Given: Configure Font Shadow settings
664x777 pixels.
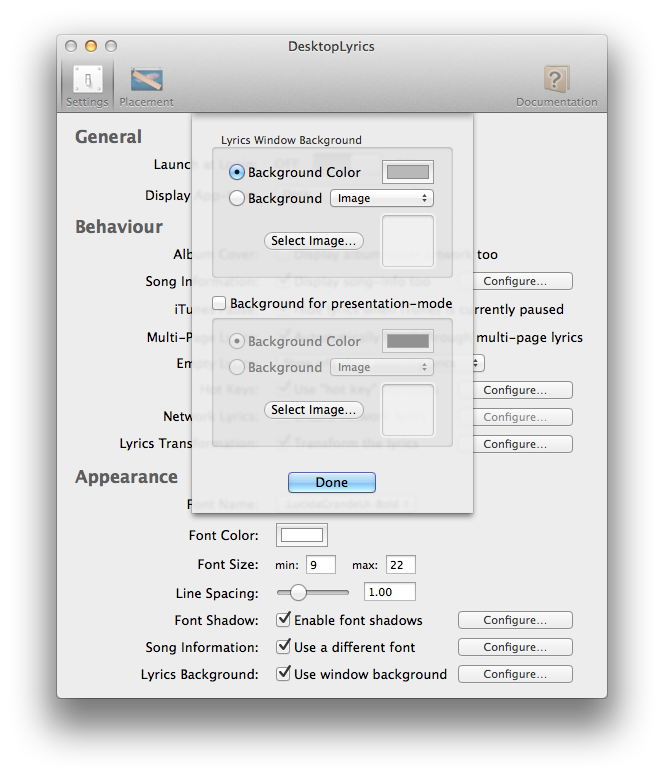Looking at the screenshot, I should (515, 620).
